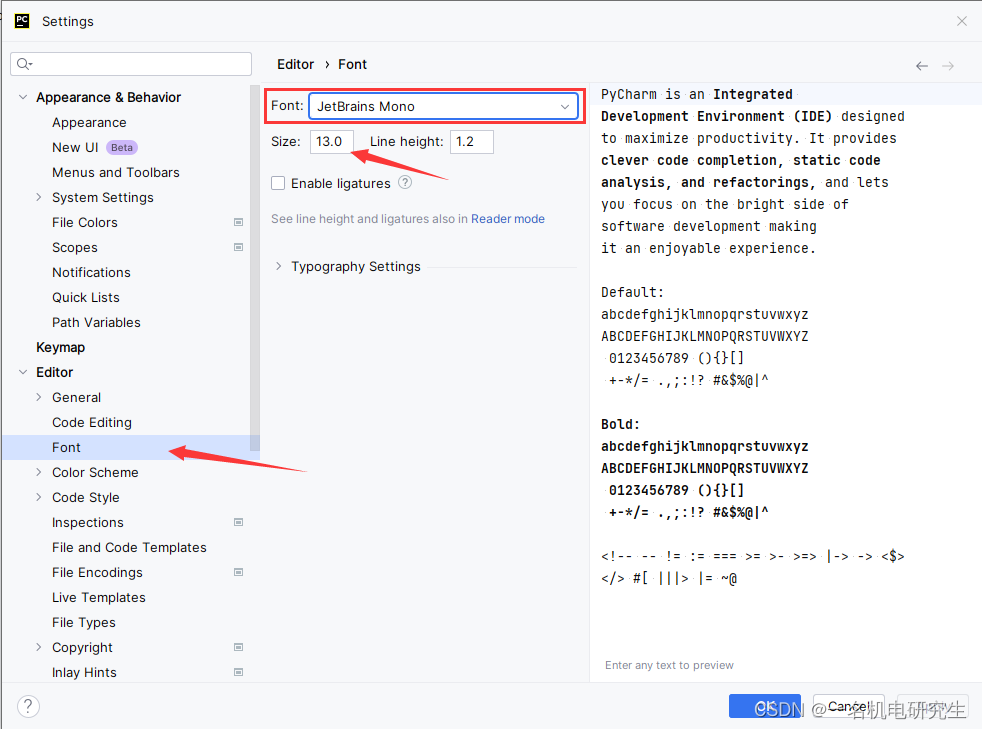Open Live Templates settings
The width and height of the screenshot is (982, 729).
[99, 597]
